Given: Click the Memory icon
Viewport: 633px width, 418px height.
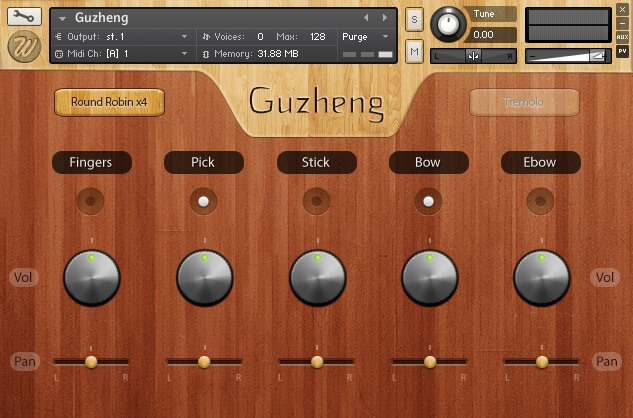Looking at the screenshot, I should pyautogui.click(x=206, y=54).
